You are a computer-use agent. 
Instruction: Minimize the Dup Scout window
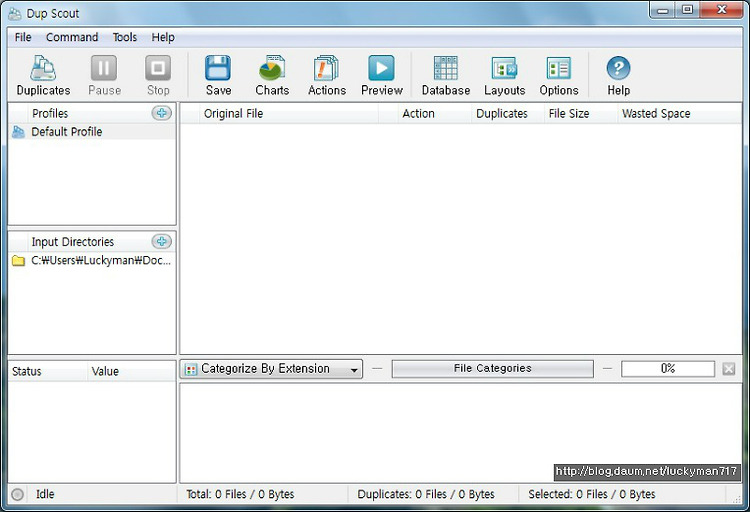662,10
